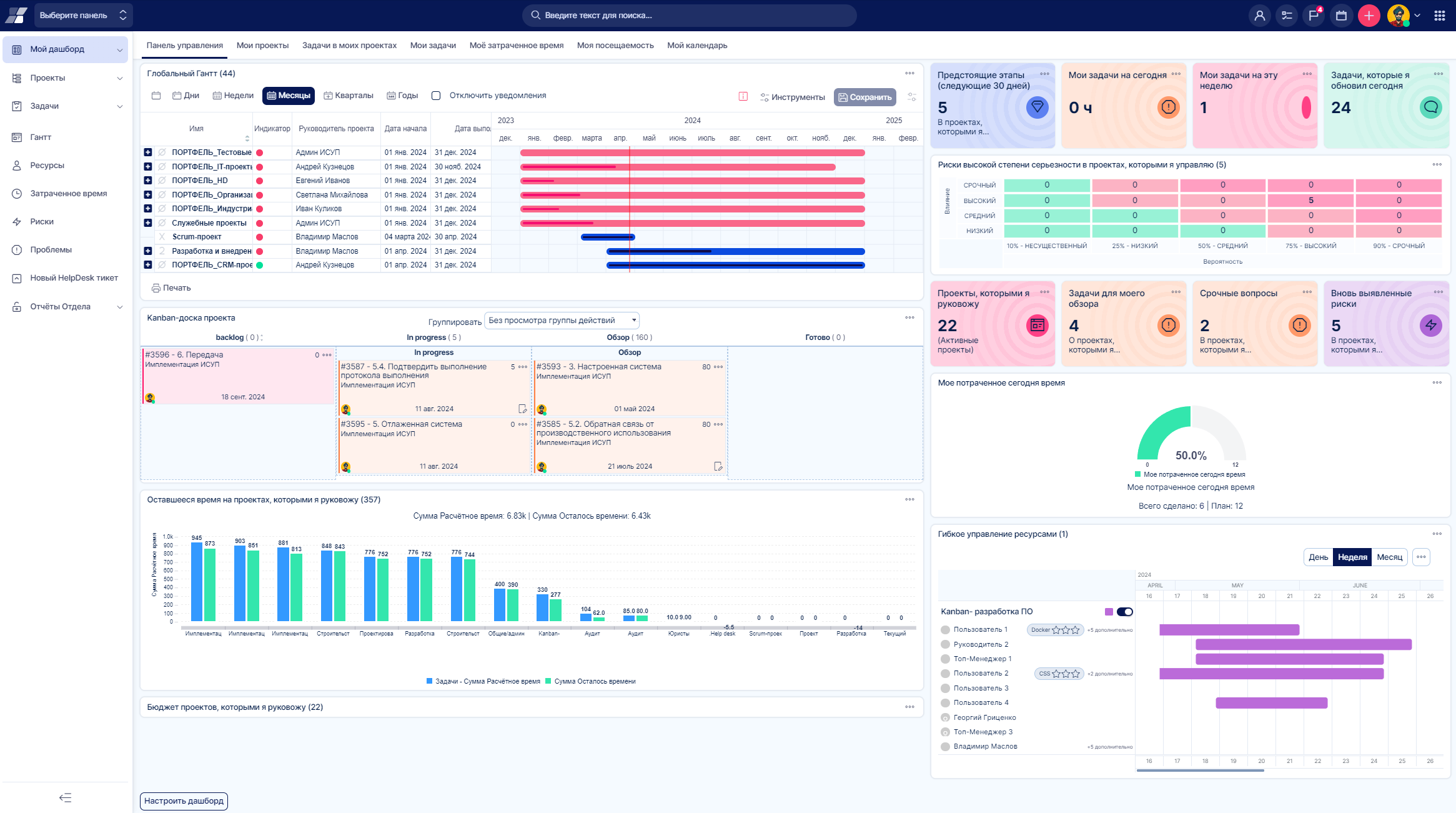The width and height of the screenshot is (1456, 813).
Task: Set resource view to День
Action: coord(1318,557)
